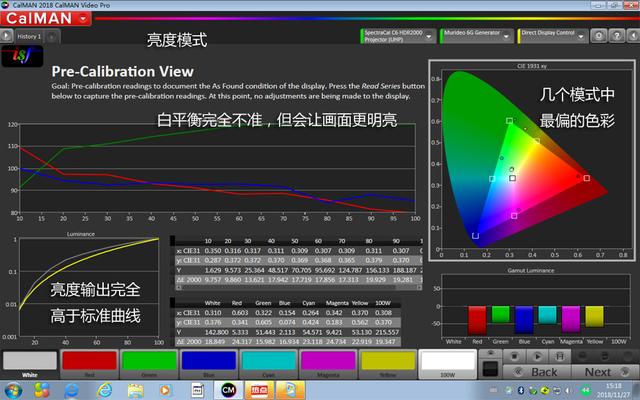Open the settings gear icon

(599, 36)
